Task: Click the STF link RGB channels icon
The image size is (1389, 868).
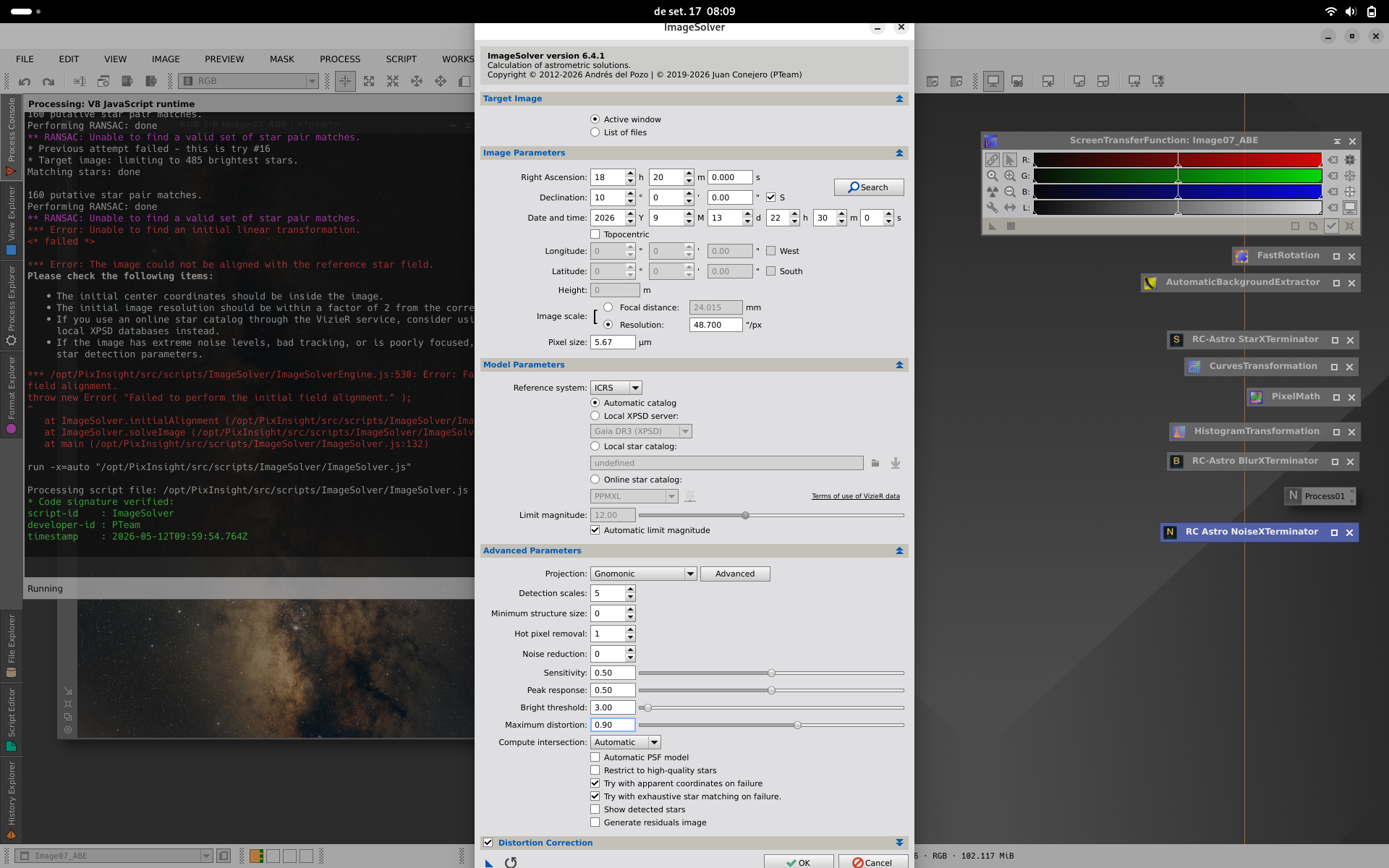Action: (x=992, y=160)
